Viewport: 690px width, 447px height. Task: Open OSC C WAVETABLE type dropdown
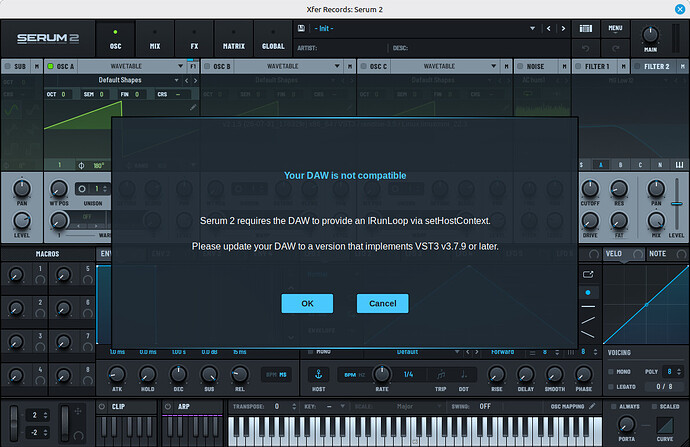(444, 66)
